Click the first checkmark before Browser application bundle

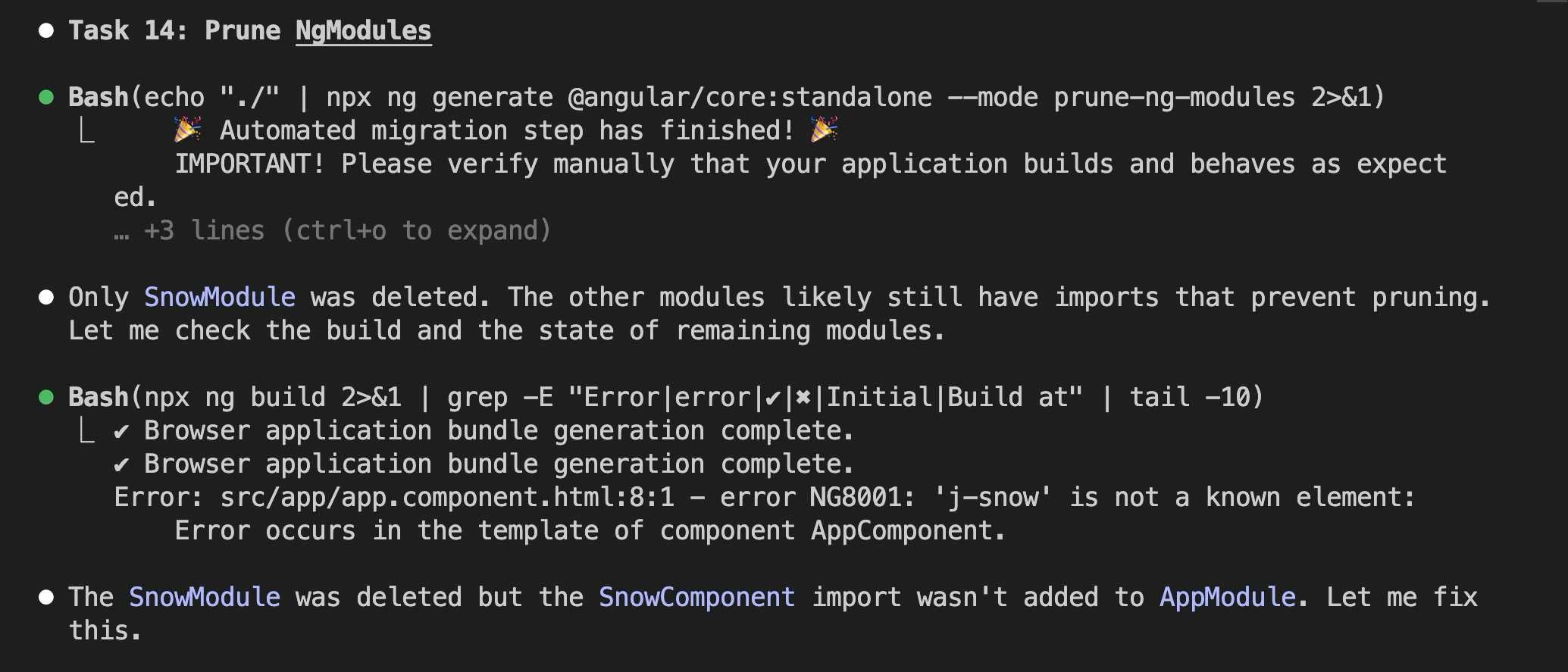tap(121, 431)
